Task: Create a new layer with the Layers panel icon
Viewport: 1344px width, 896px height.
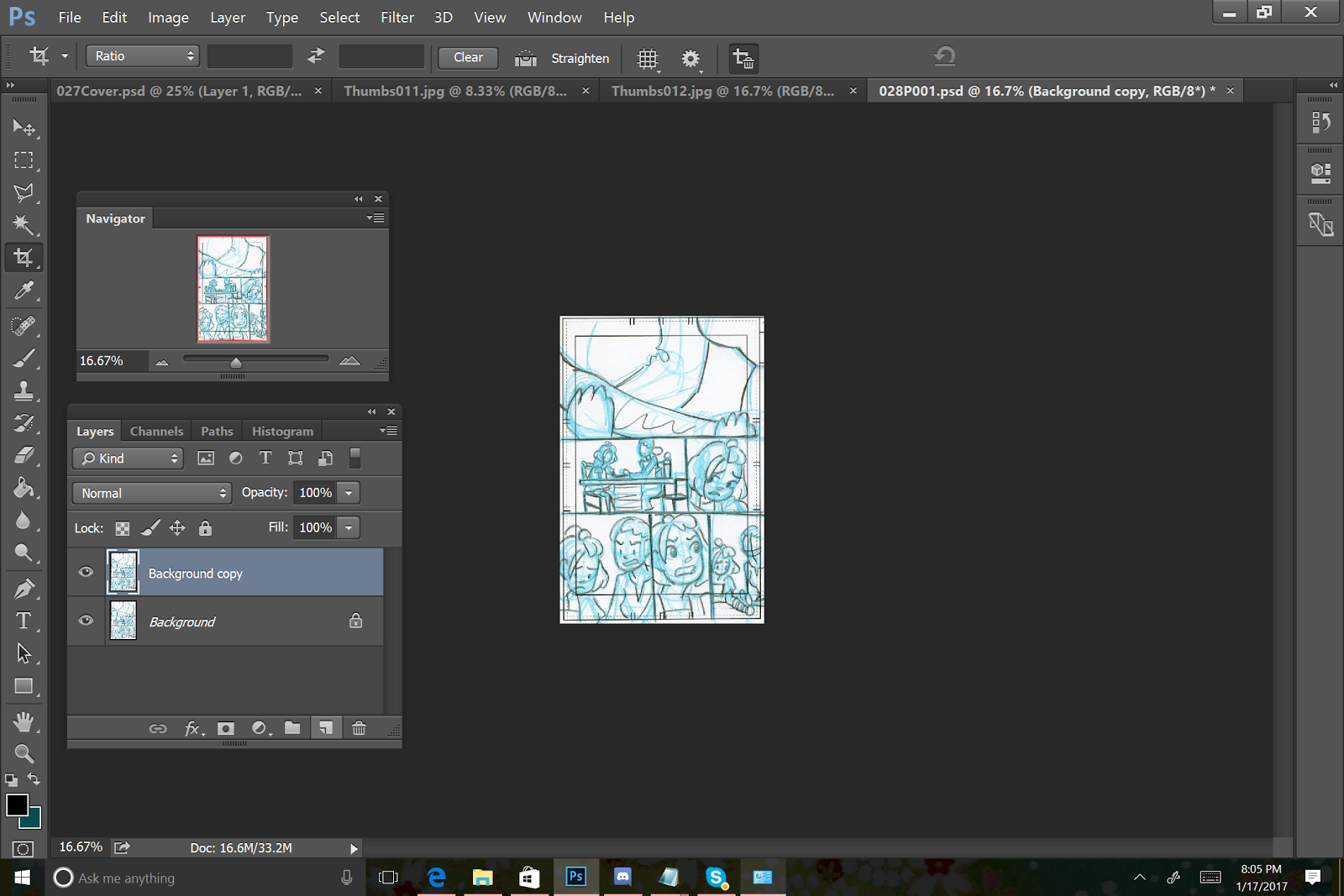Action: 325,728
